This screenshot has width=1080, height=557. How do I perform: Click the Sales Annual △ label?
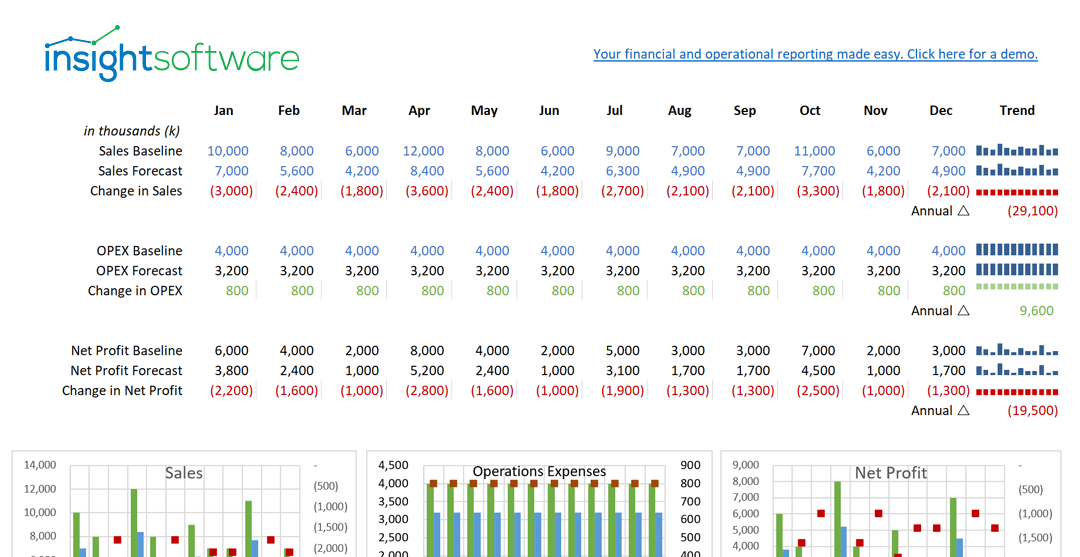coord(940,211)
